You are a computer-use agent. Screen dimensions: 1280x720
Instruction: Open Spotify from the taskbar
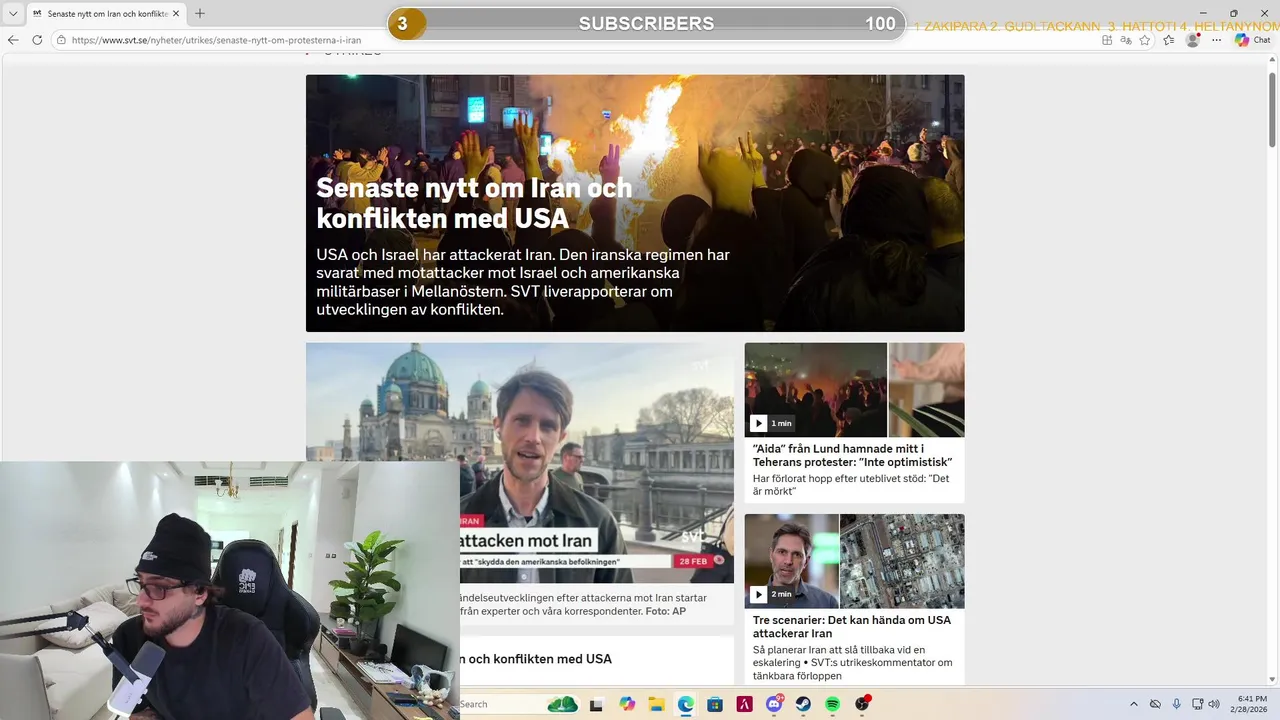pyautogui.click(x=833, y=704)
